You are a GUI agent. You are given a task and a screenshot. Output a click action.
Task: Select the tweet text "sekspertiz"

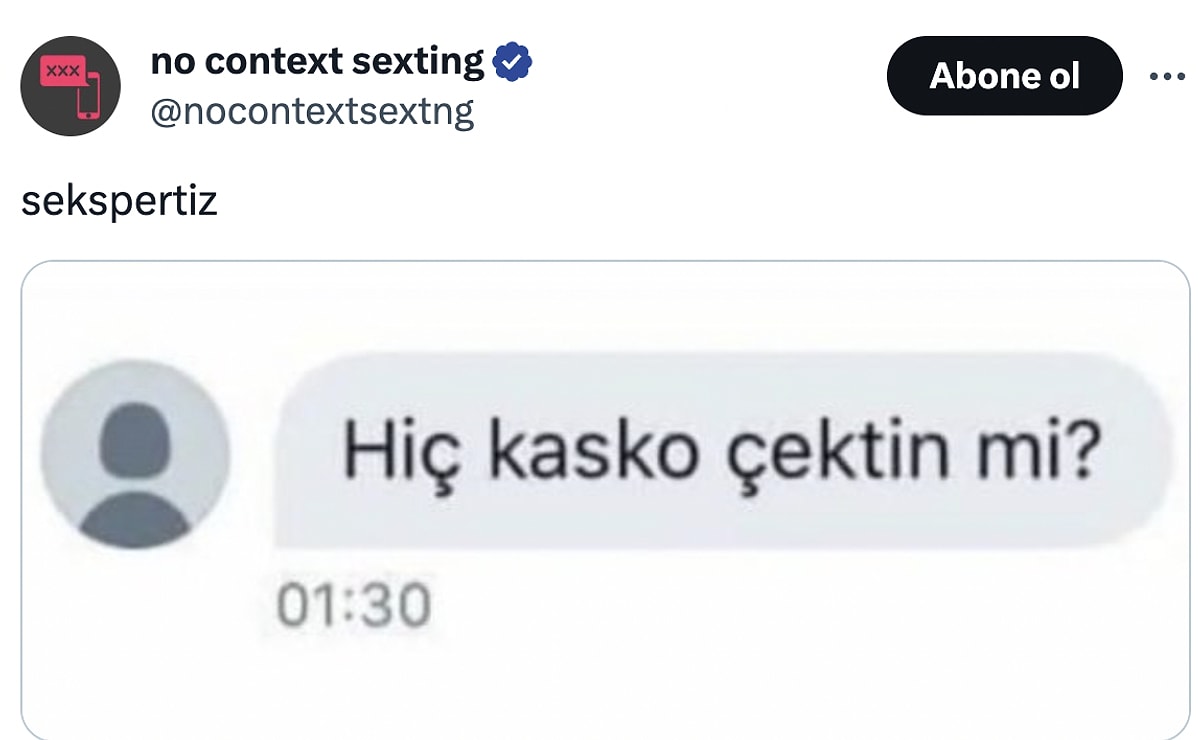(119, 201)
